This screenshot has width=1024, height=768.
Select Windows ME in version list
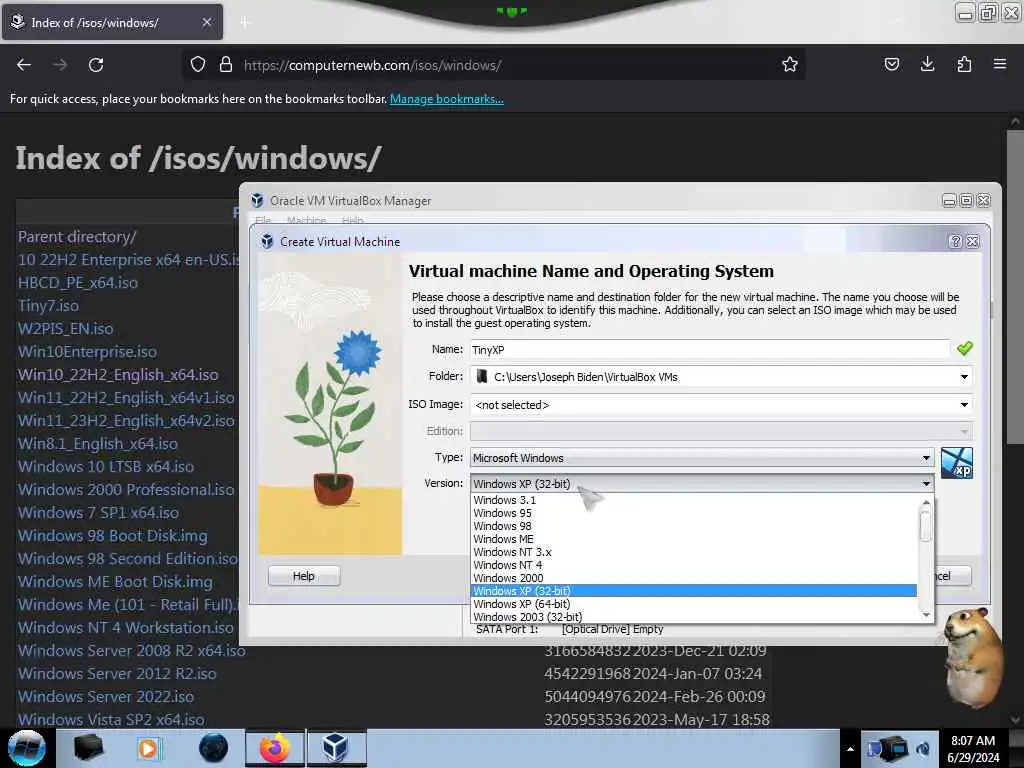(x=694, y=539)
